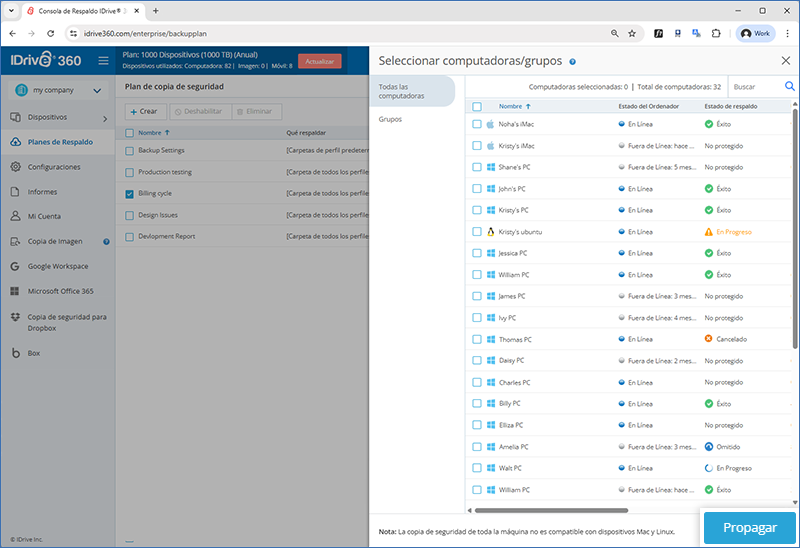The height and width of the screenshot is (548, 800).
Task: Check the box for Noha's iMac
Action: (x=477, y=125)
